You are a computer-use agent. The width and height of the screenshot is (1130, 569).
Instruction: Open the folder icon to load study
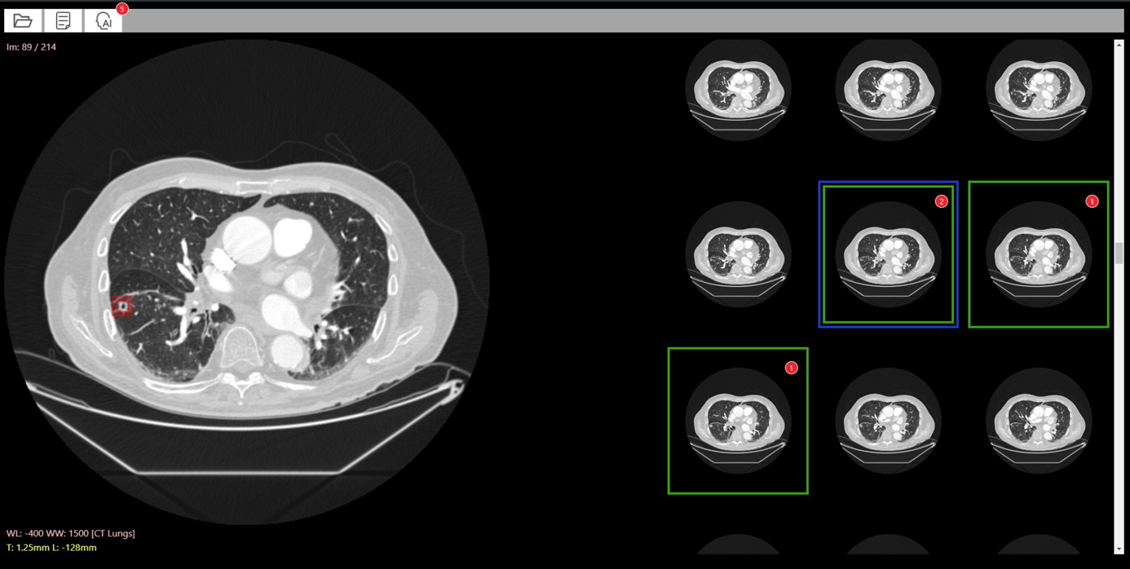[23, 21]
